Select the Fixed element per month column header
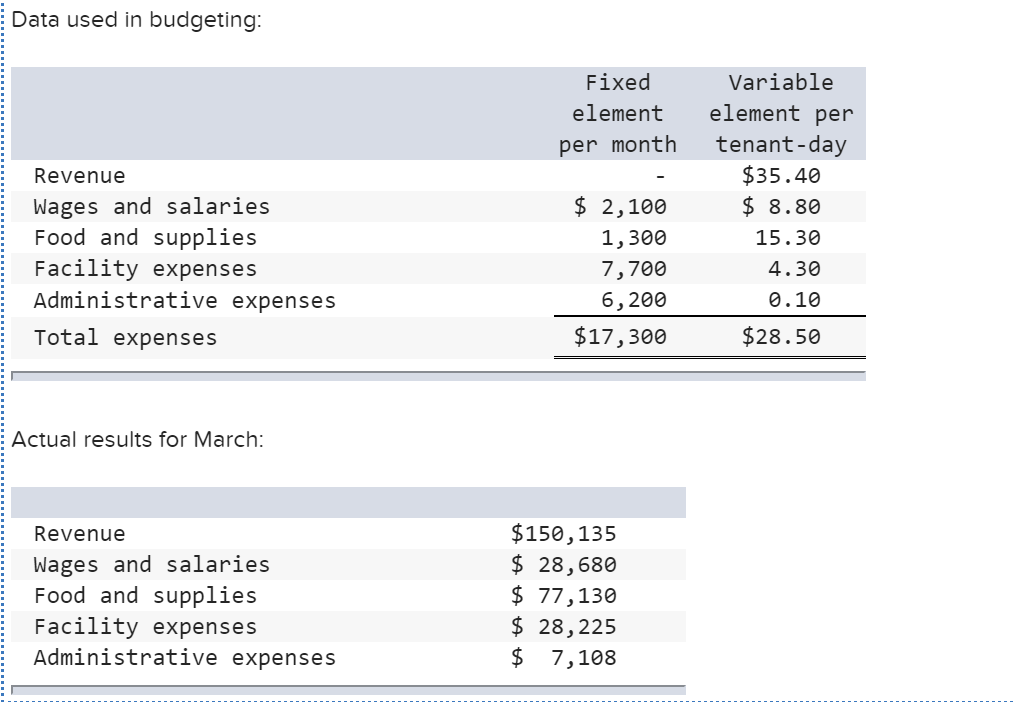The width and height of the screenshot is (1015, 702). (x=617, y=113)
